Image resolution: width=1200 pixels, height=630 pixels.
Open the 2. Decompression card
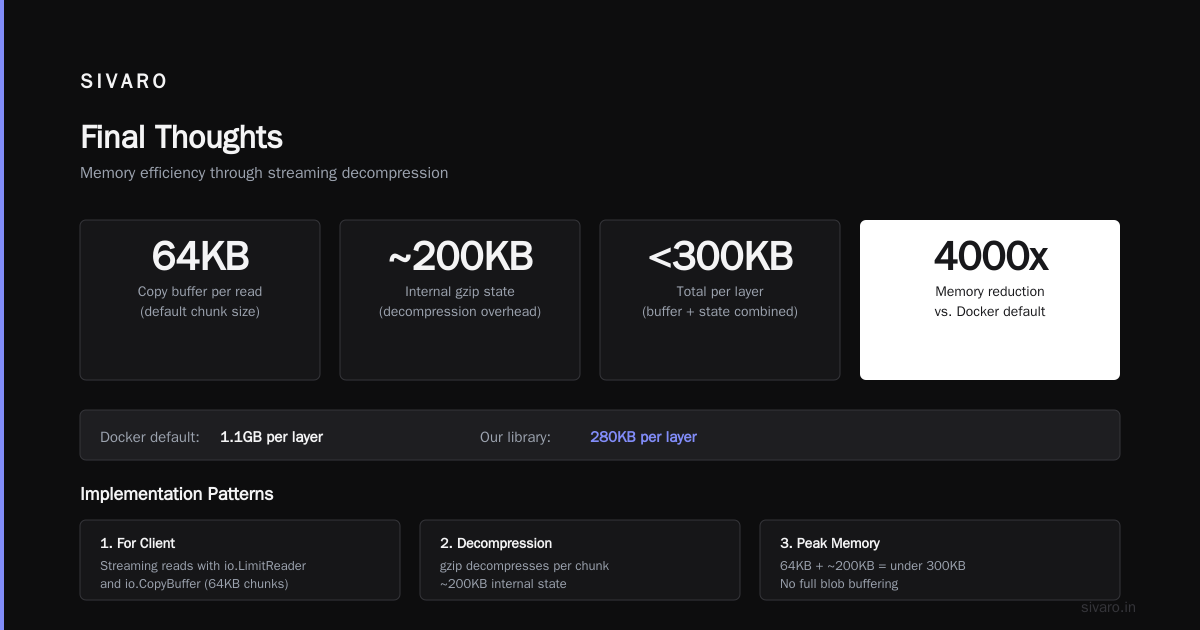coord(580,560)
